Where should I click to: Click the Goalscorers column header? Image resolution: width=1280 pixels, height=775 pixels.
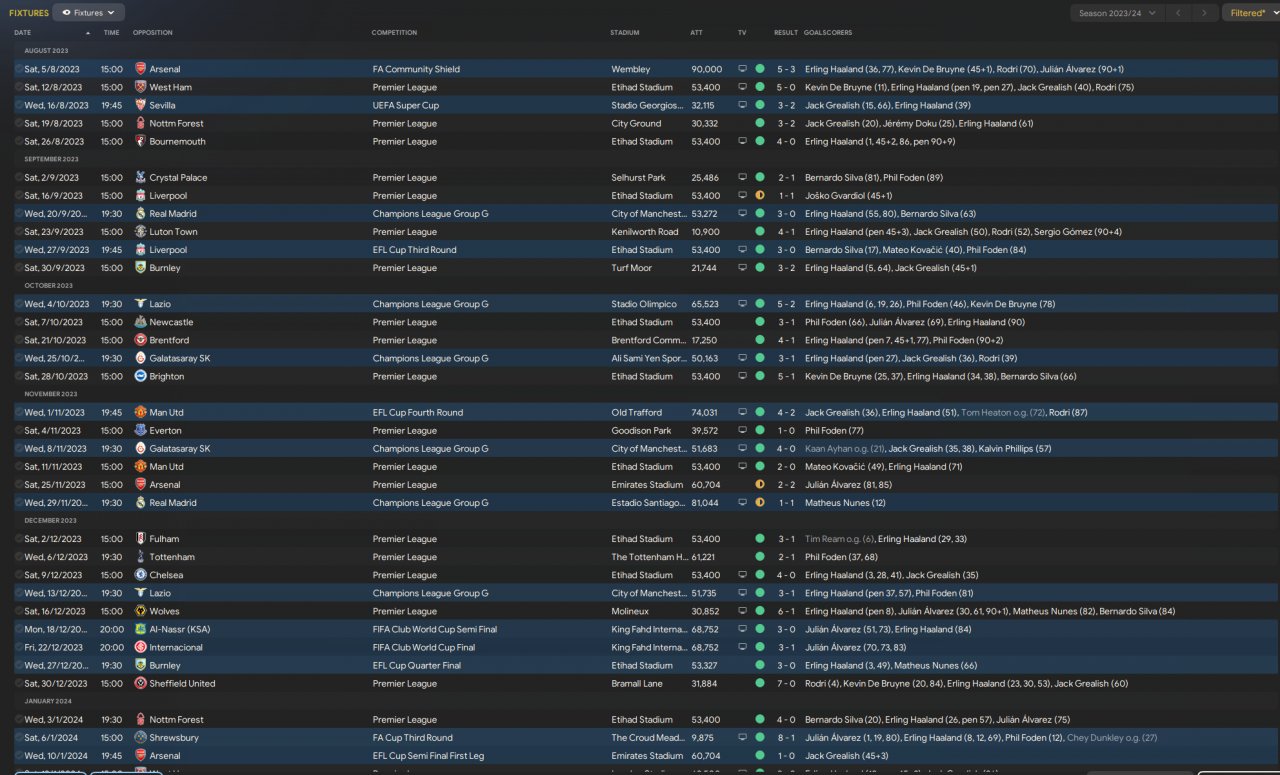[827, 33]
